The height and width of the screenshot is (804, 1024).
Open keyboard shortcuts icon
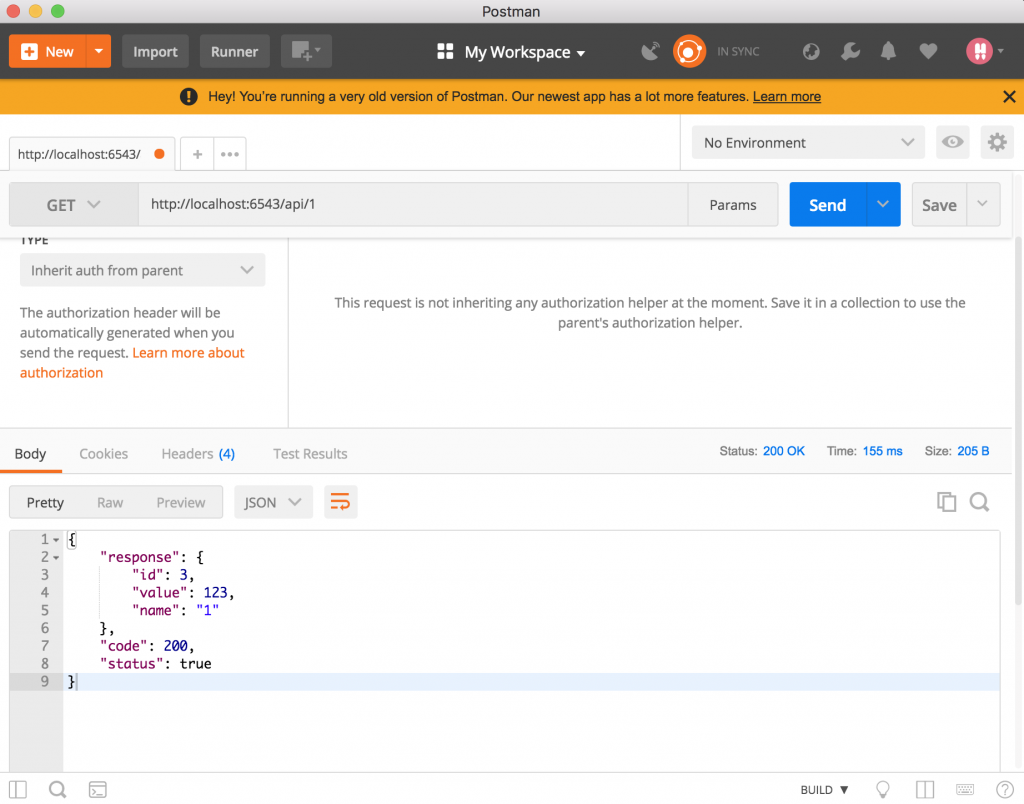tap(965, 790)
